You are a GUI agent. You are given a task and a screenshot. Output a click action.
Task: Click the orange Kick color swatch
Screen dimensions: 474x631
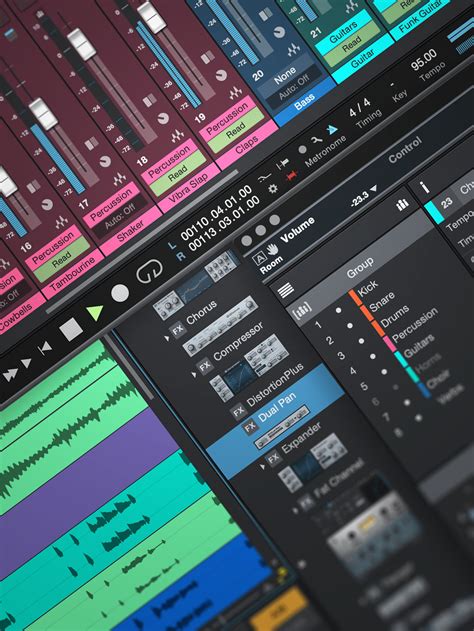(x=354, y=298)
